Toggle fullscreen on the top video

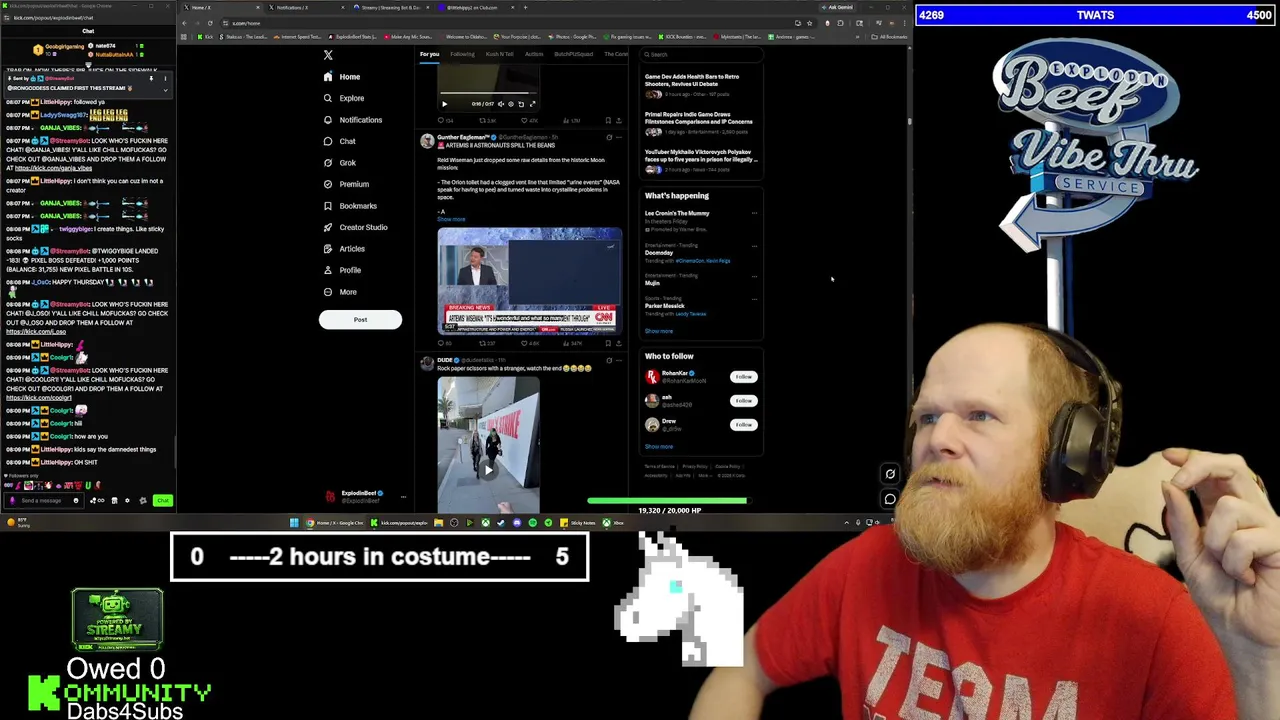pyautogui.click(x=532, y=104)
